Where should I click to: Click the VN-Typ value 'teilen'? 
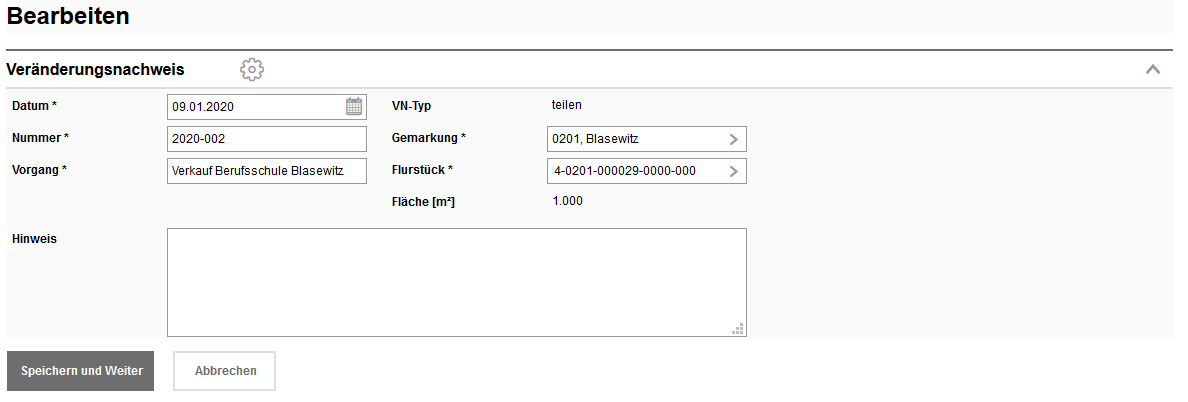click(x=567, y=104)
